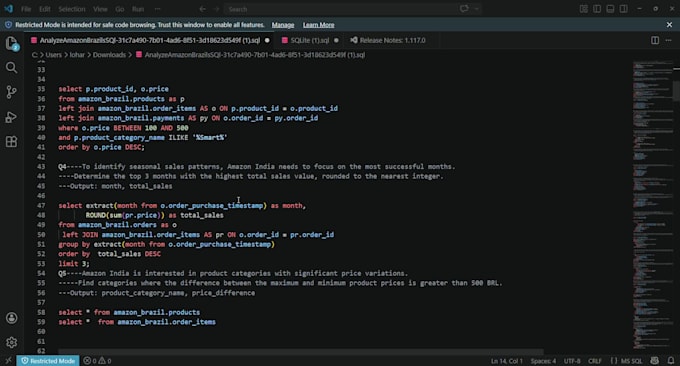Open the Problems errors and warnings indicator
Viewport: 680px width, 366px height.
tap(97, 361)
